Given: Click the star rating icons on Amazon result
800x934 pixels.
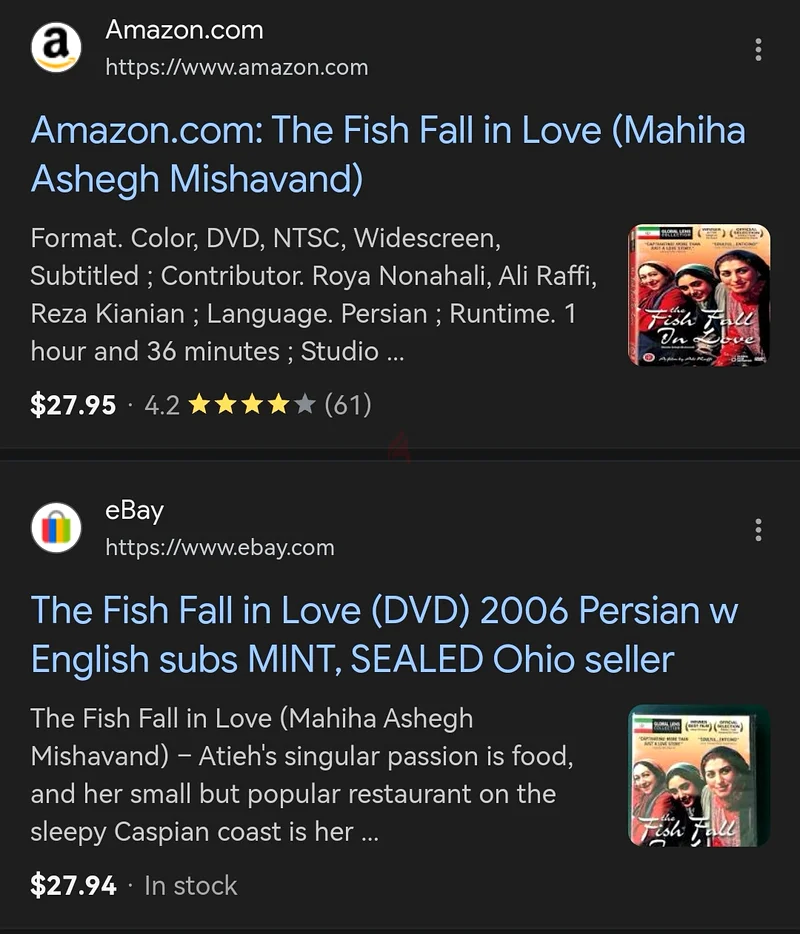Looking at the screenshot, I should pos(251,405).
